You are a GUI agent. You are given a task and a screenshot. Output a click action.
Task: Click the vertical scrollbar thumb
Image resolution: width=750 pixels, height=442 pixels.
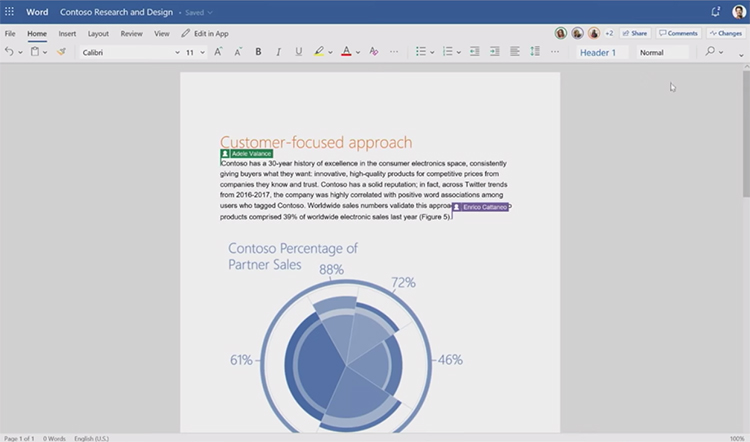tap(746, 134)
